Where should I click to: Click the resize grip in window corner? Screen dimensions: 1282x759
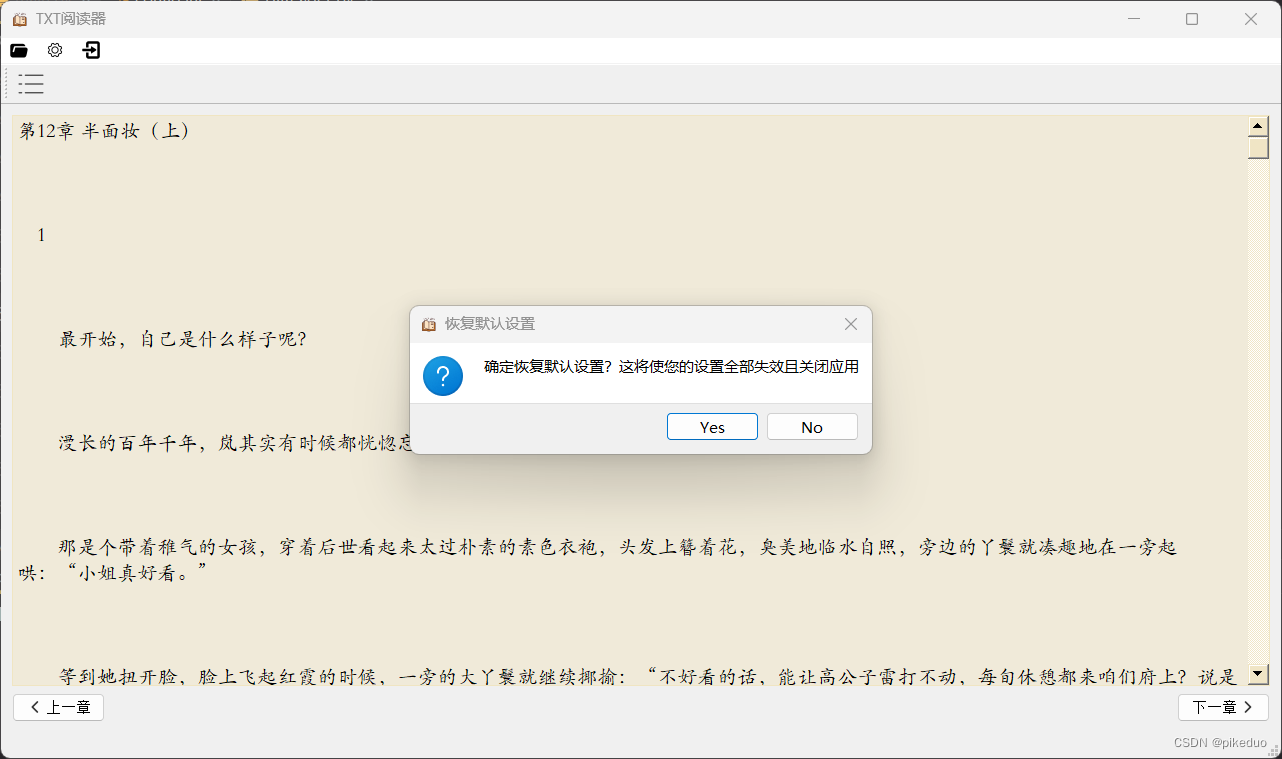(x=1274, y=751)
